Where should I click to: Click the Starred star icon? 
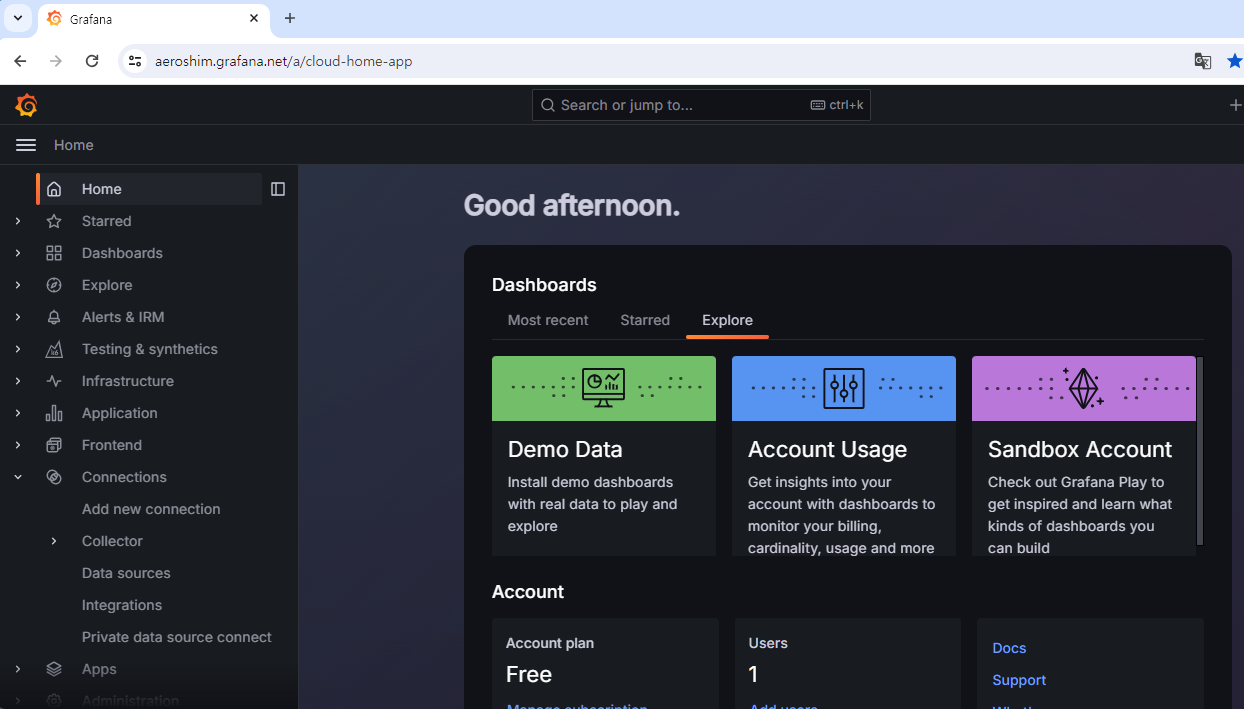(54, 221)
